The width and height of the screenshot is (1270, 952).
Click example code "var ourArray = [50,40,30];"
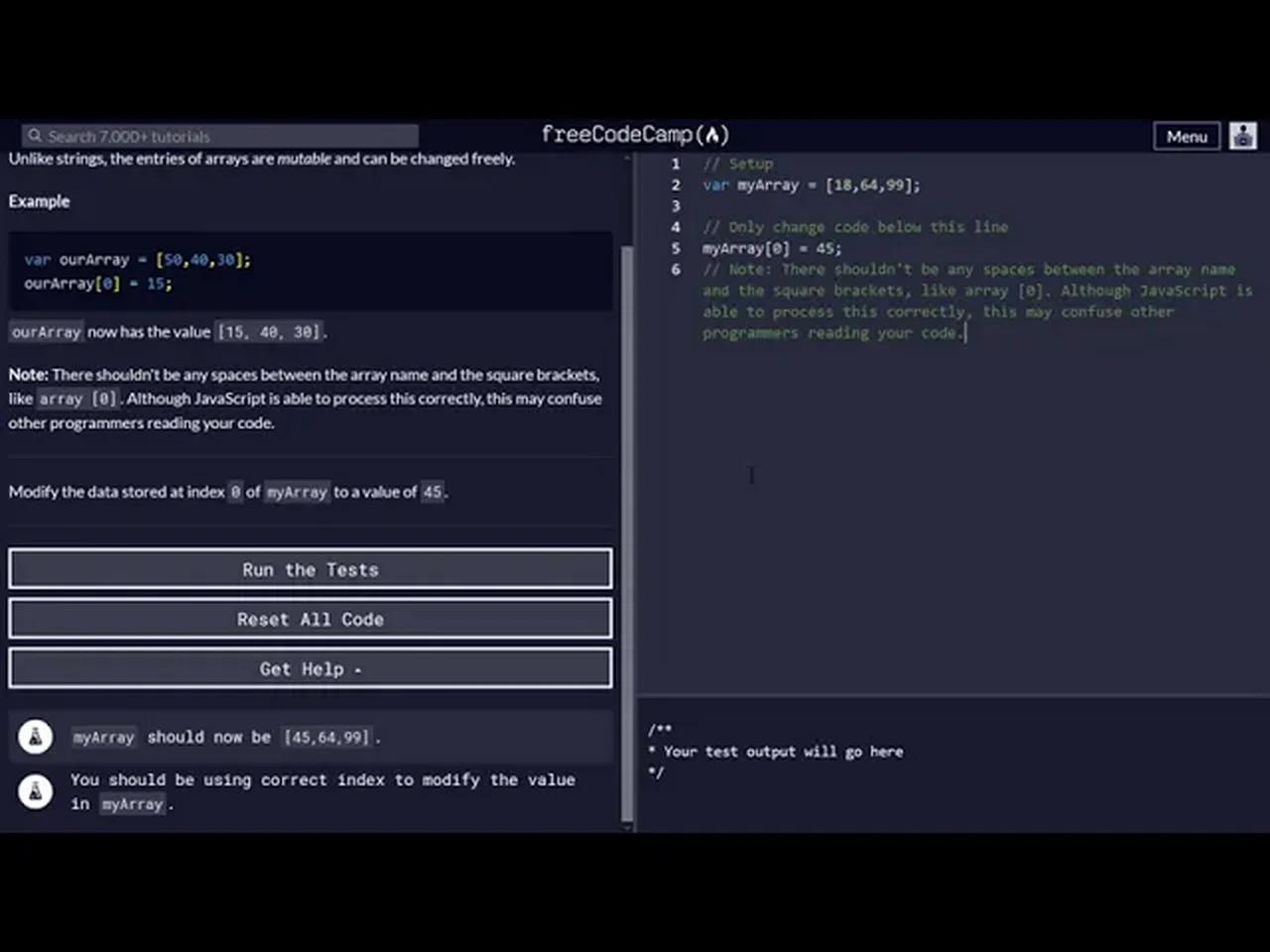[x=138, y=260]
